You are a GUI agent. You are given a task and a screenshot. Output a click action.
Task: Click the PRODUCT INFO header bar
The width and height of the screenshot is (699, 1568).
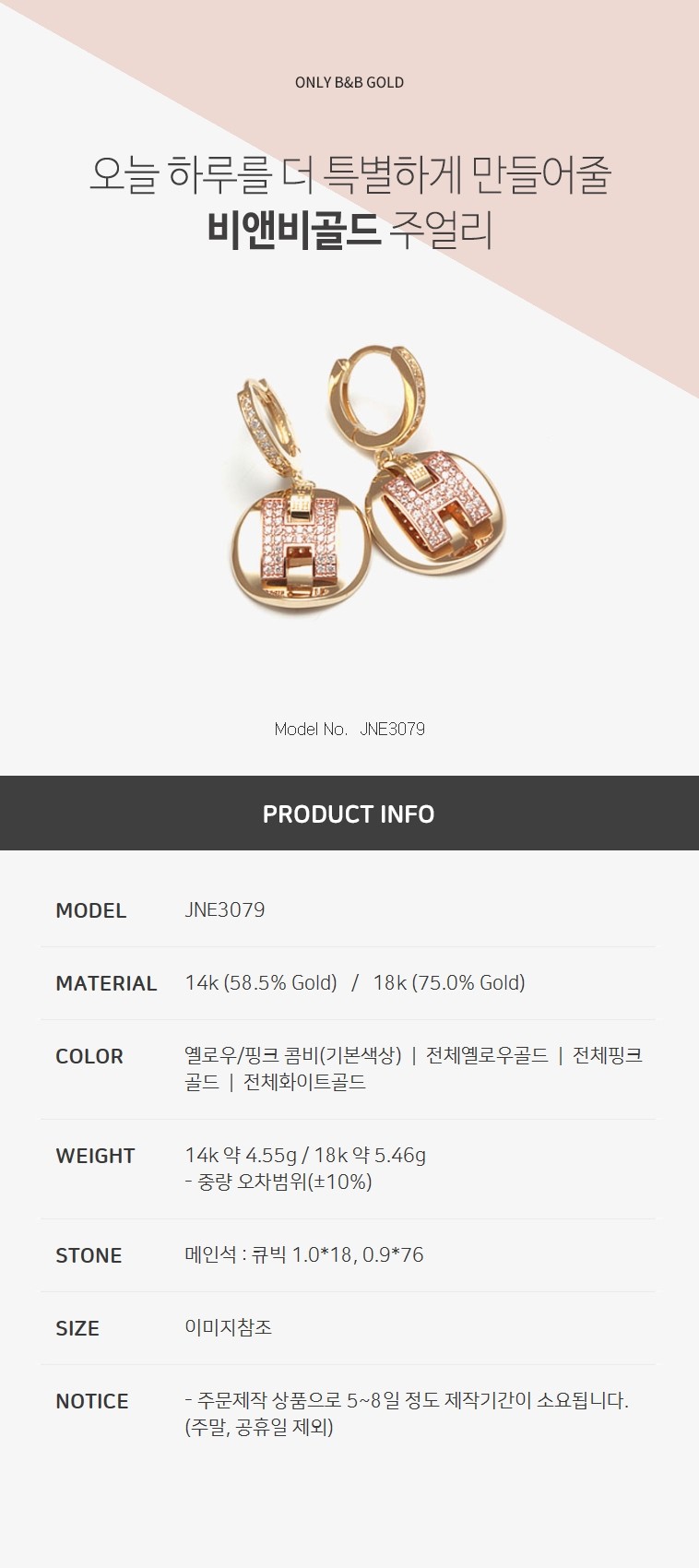click(x=349, y=813)
